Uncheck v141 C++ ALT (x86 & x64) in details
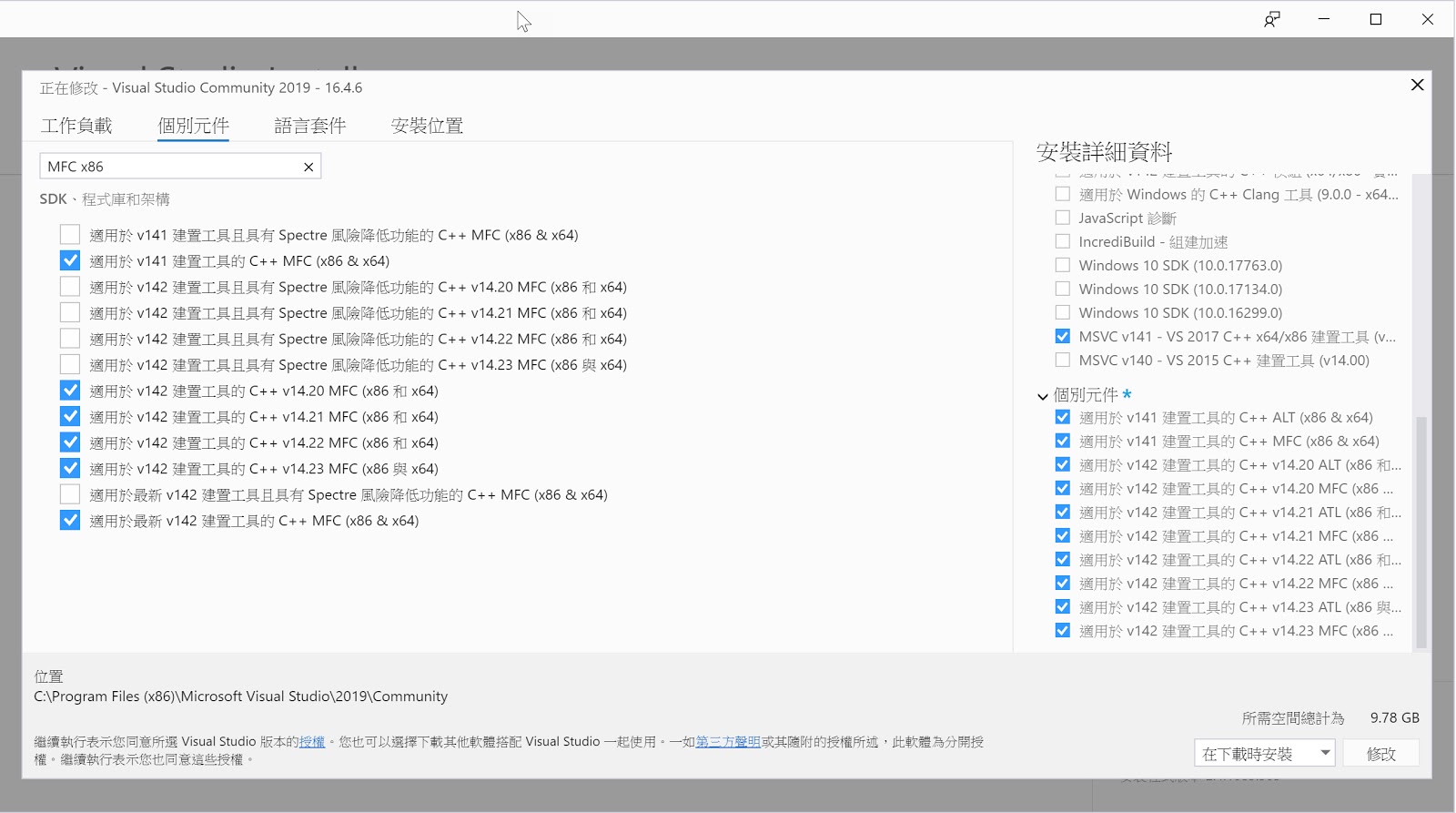 [x=1062, y=417]
